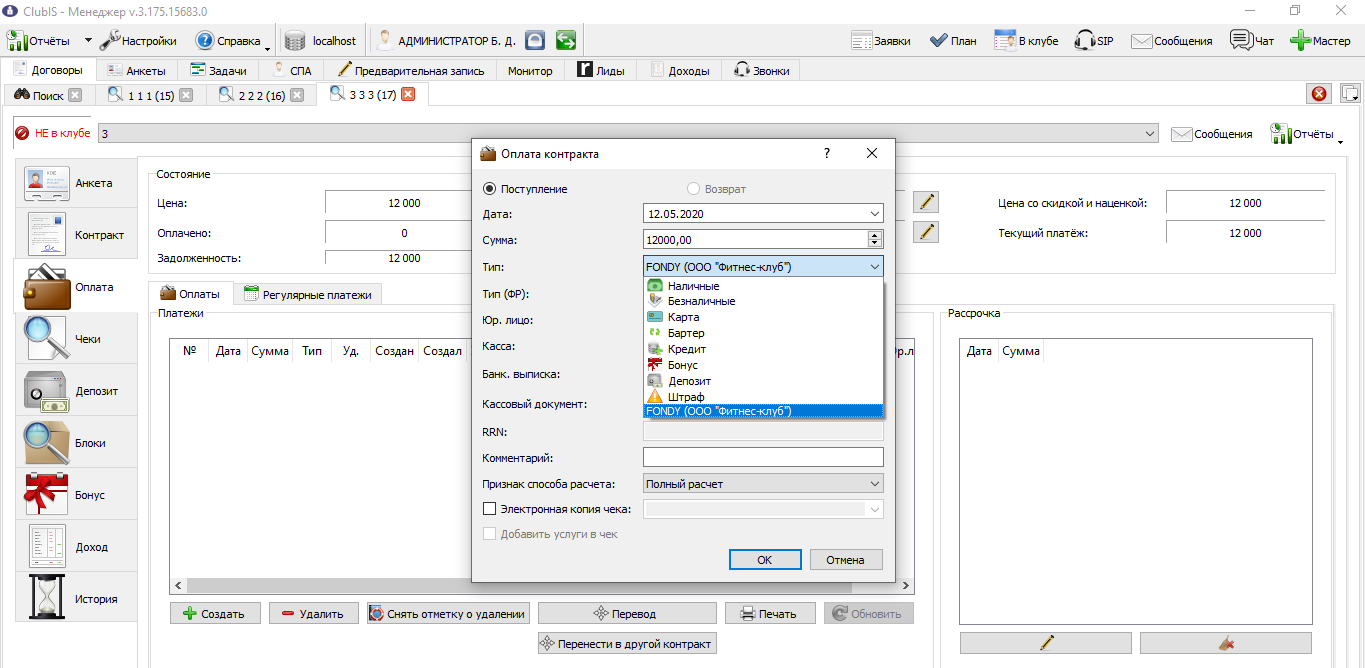Tick Электронная копия чека checkbox
Viewport: 1365px width, 668px height.
pyautogui.click(x=490, y=509)
